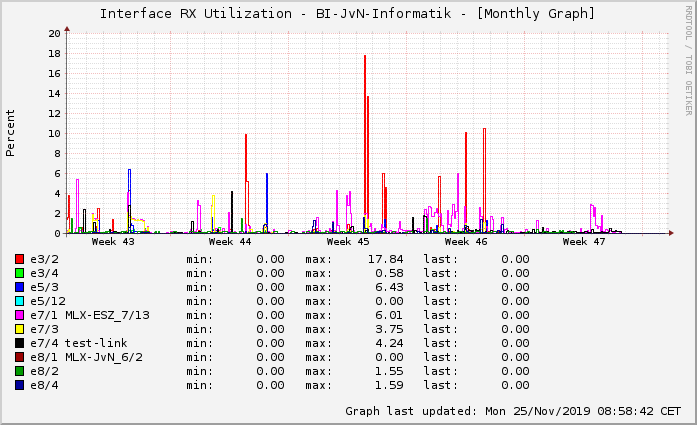Viewport: 697px width, 425px height.
Task: Click the navy e8/4 legend swatch
Action: [19, 385]
